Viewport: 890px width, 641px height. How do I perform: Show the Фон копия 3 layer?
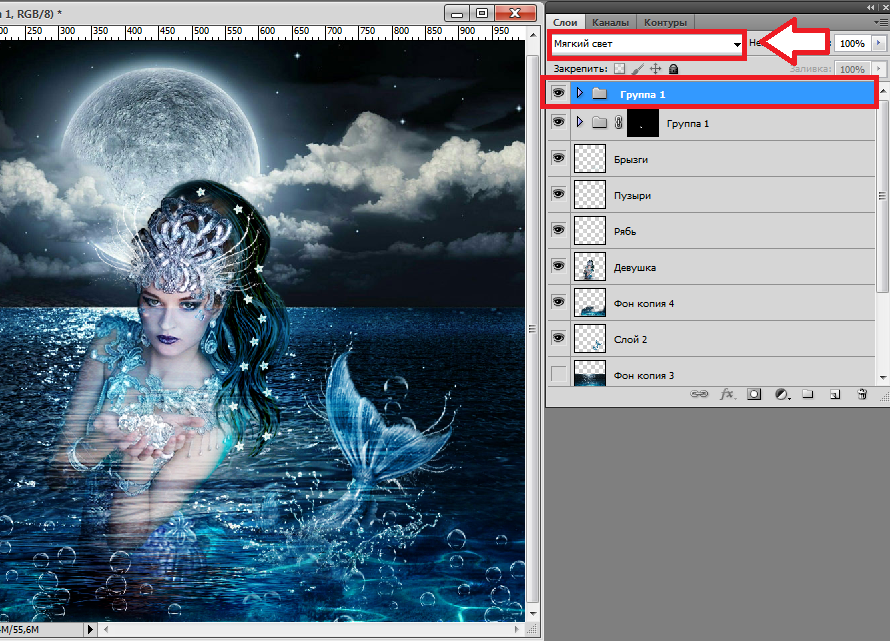pos(558,375)
